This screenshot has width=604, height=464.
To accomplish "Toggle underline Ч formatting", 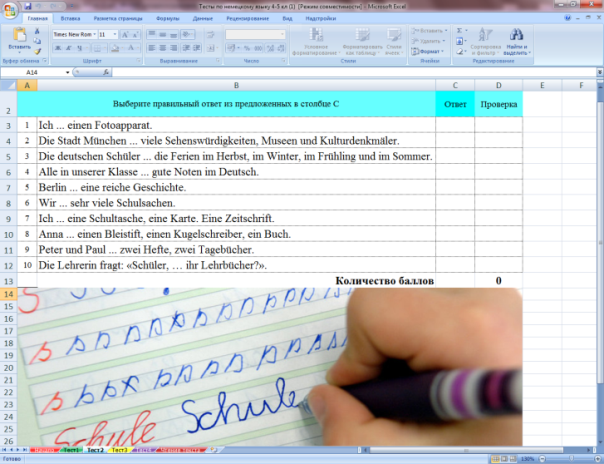I will coord(79,48).
